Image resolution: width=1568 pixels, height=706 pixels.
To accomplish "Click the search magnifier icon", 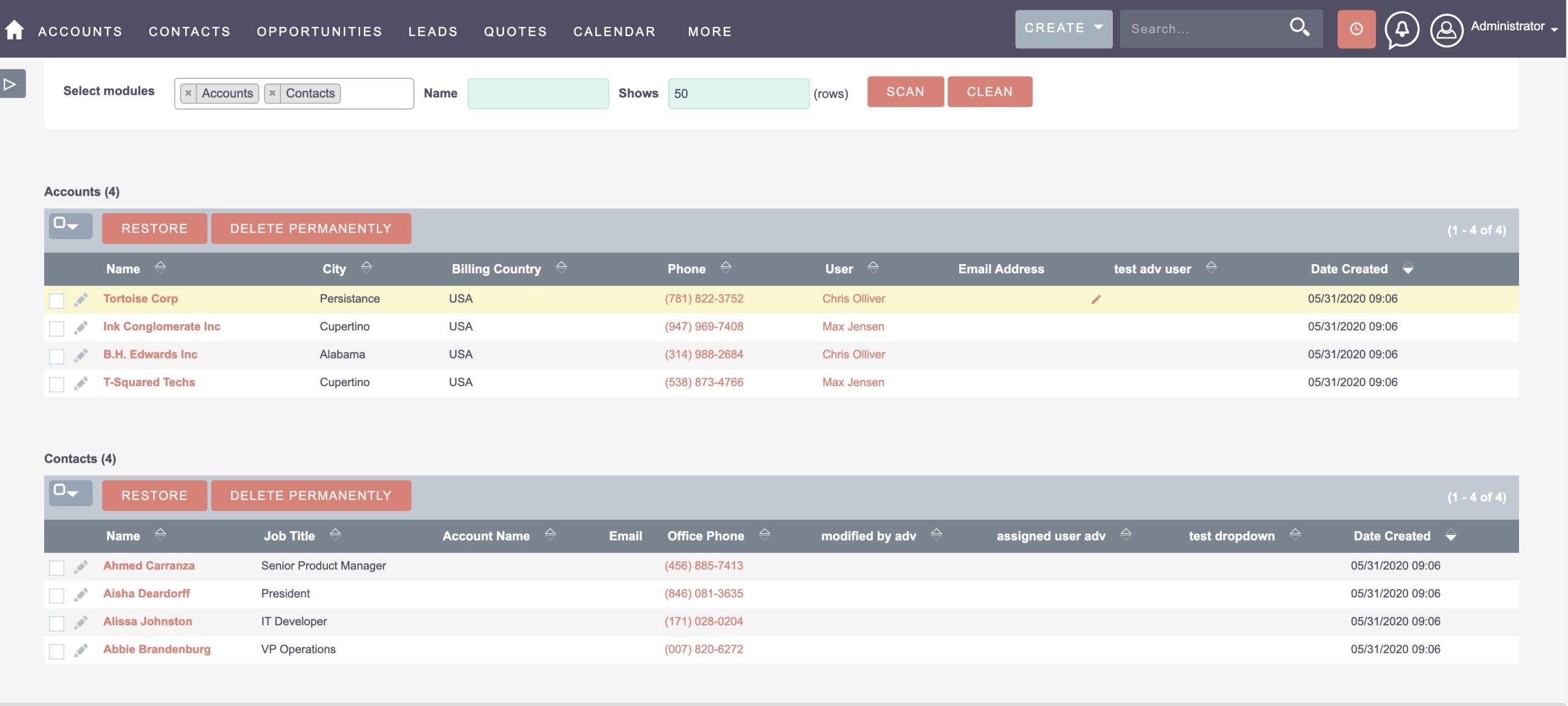I will [1298, 28].
